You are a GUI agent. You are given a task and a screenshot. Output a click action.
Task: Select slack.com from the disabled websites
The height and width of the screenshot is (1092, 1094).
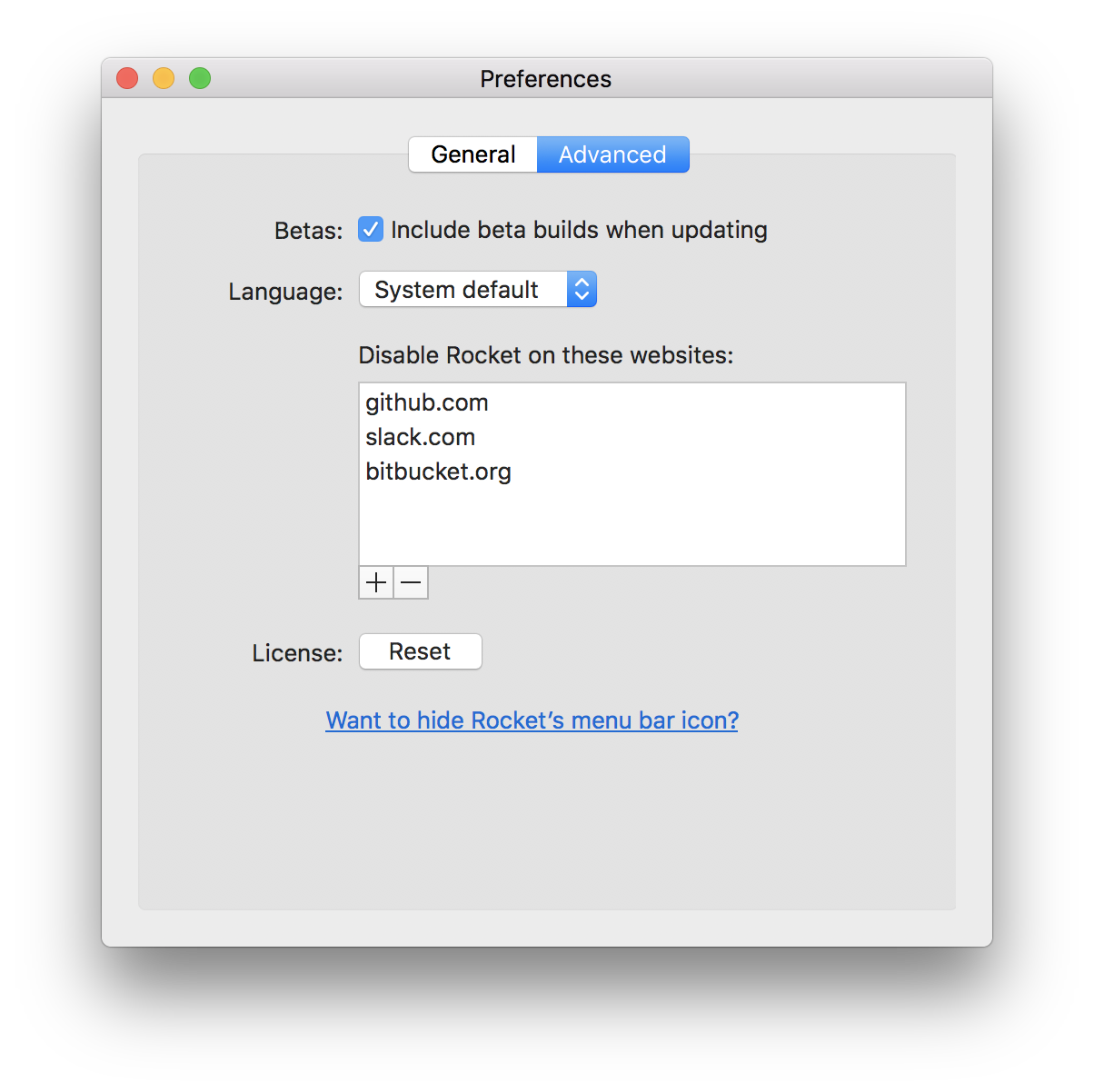point(420,437)
